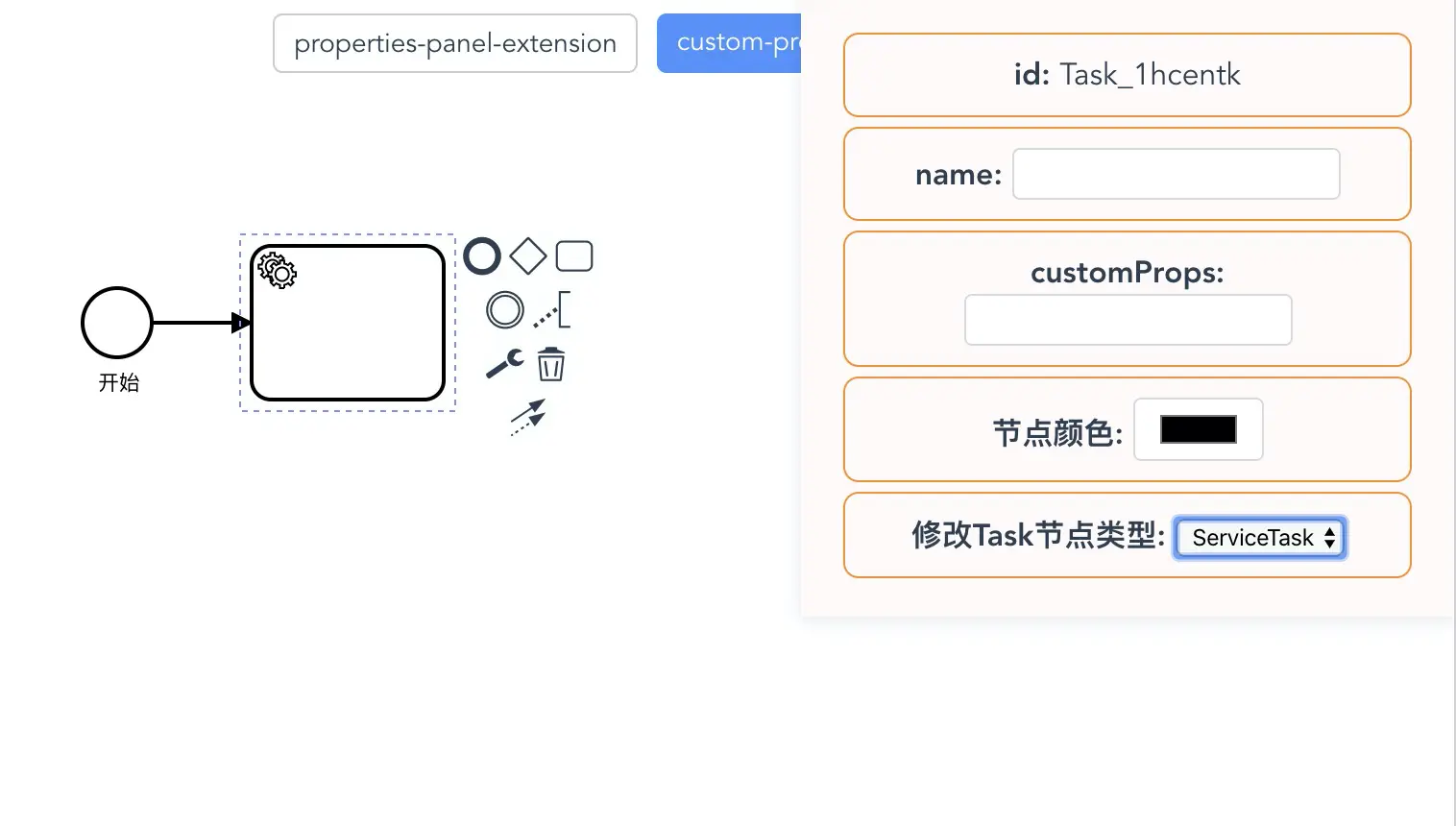Open the properties-panel-extension tab

click(455, 43)
